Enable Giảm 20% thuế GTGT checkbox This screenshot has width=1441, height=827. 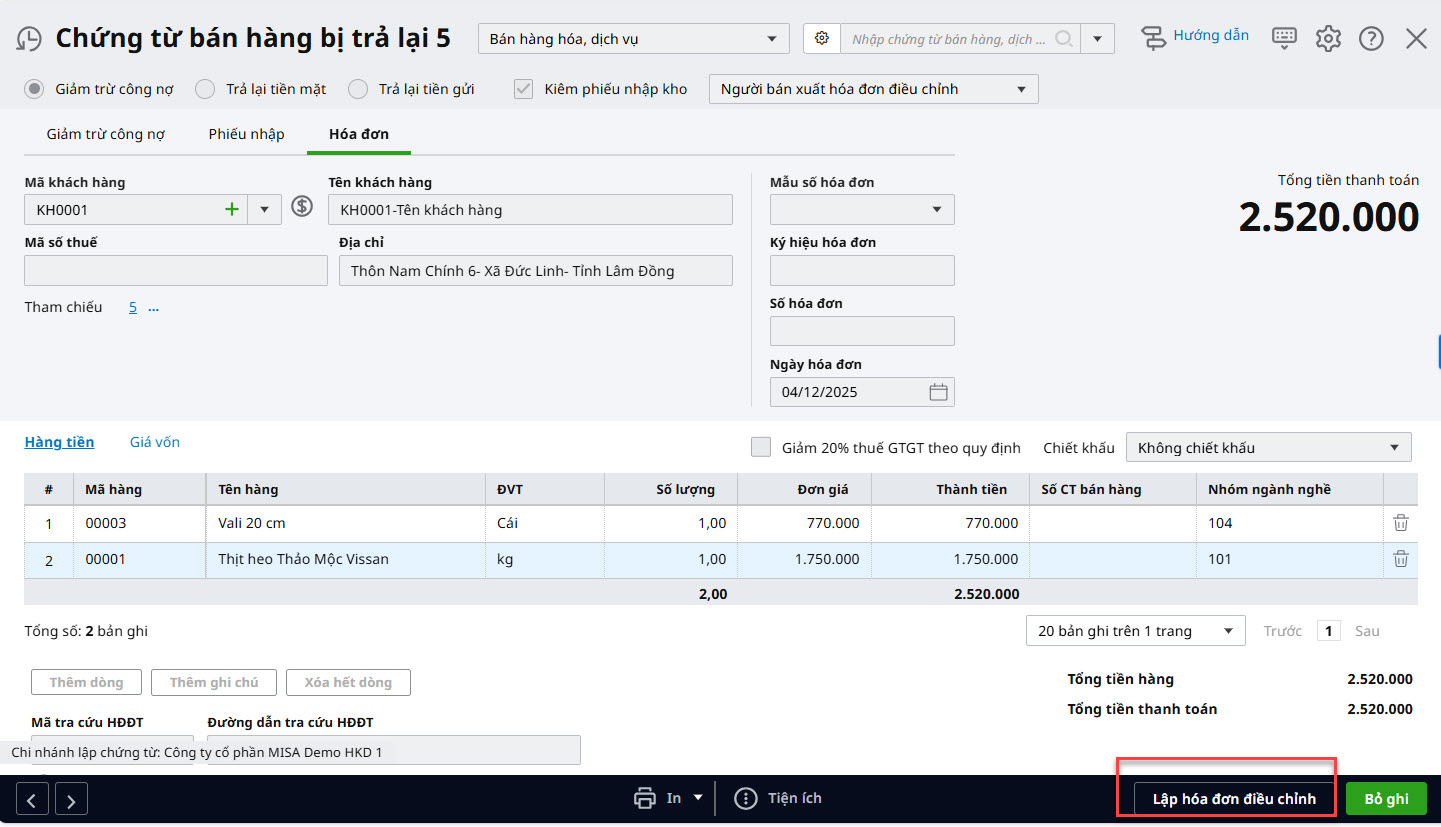click(x=761, y=447)
